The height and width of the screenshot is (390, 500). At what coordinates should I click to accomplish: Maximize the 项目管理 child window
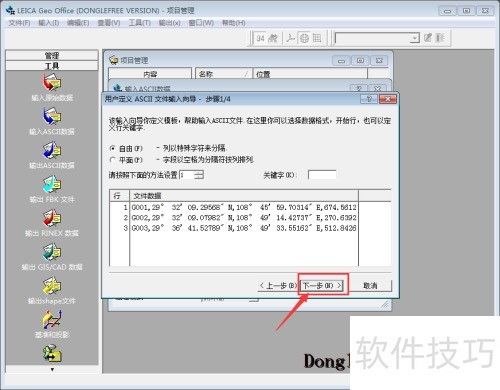[x=360, y=61]
